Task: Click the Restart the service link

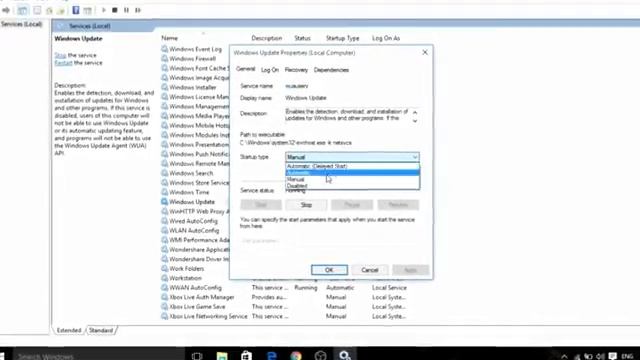Action: coord(63,63)
